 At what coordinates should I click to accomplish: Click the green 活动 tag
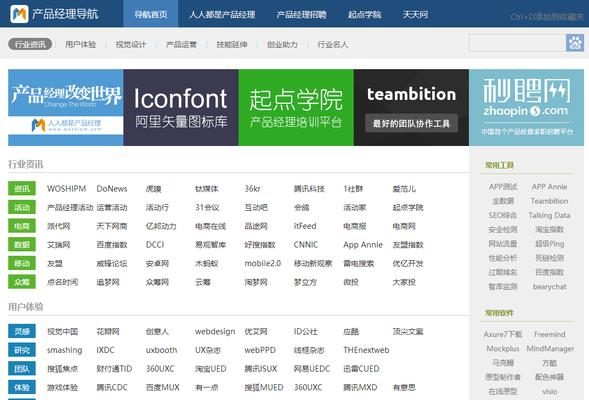22,207
